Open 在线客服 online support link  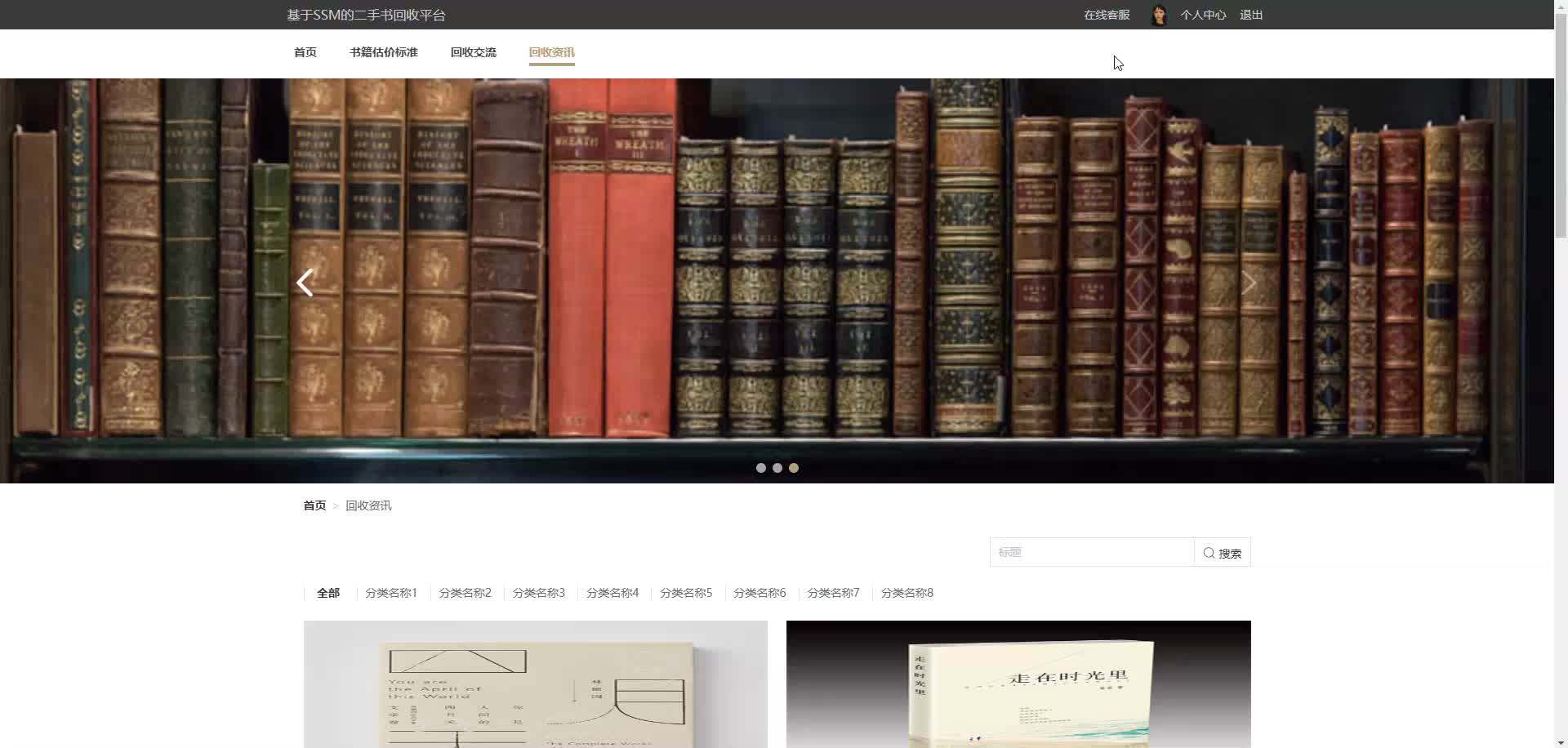(x=1107, y=15)
